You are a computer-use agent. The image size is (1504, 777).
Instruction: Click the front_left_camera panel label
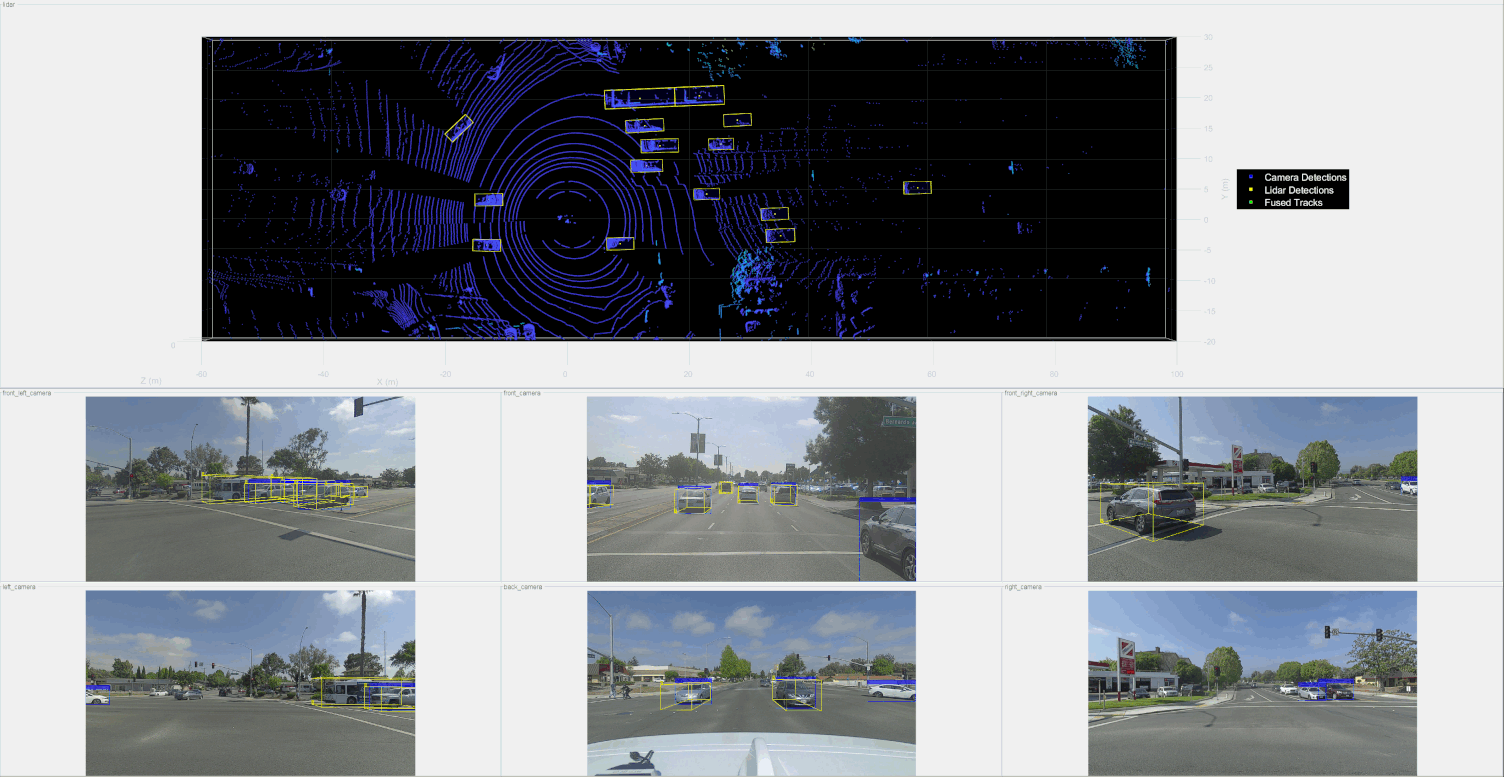pos(26,392)
